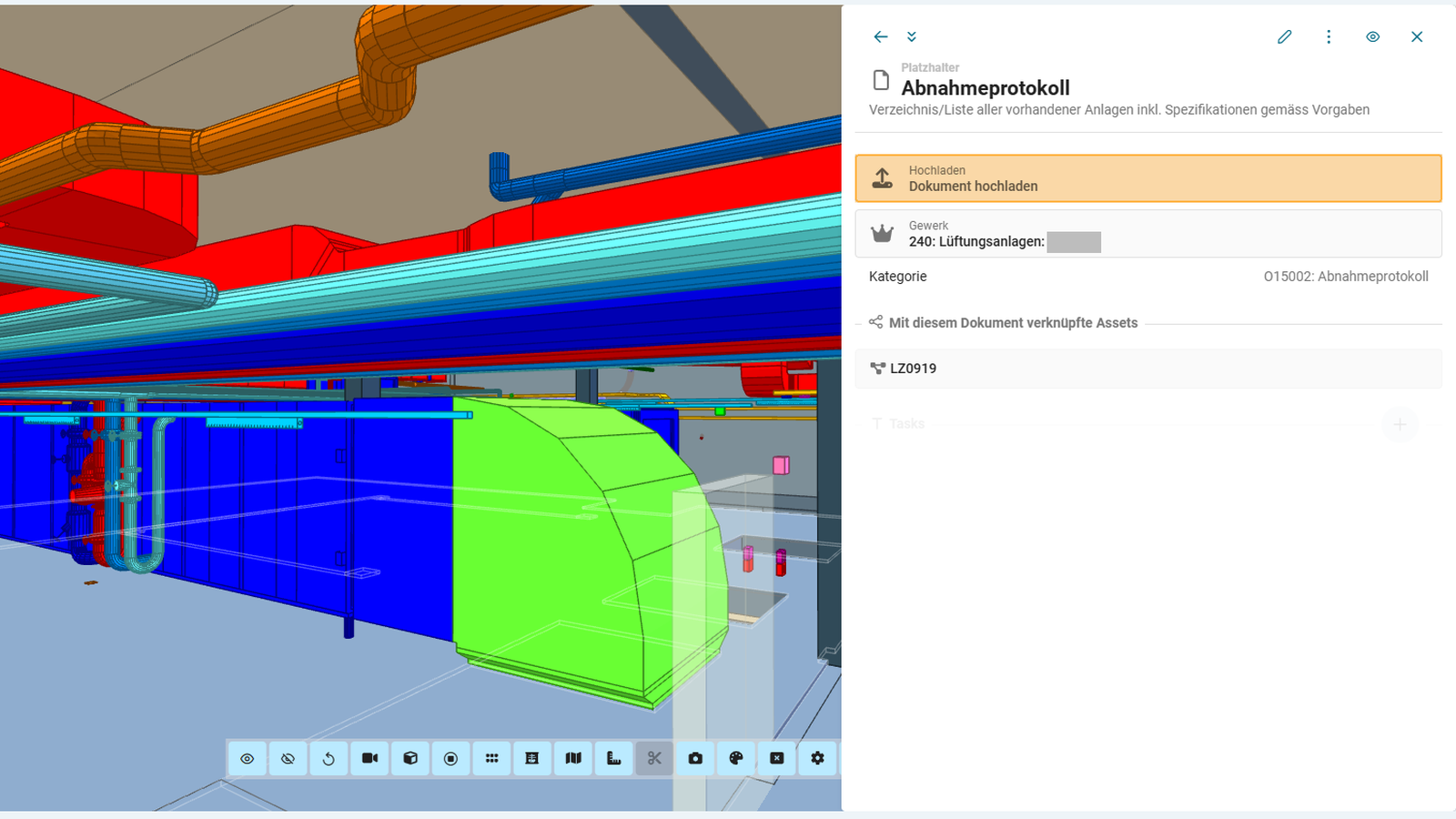Click the add task plus button

point(1400,424)
